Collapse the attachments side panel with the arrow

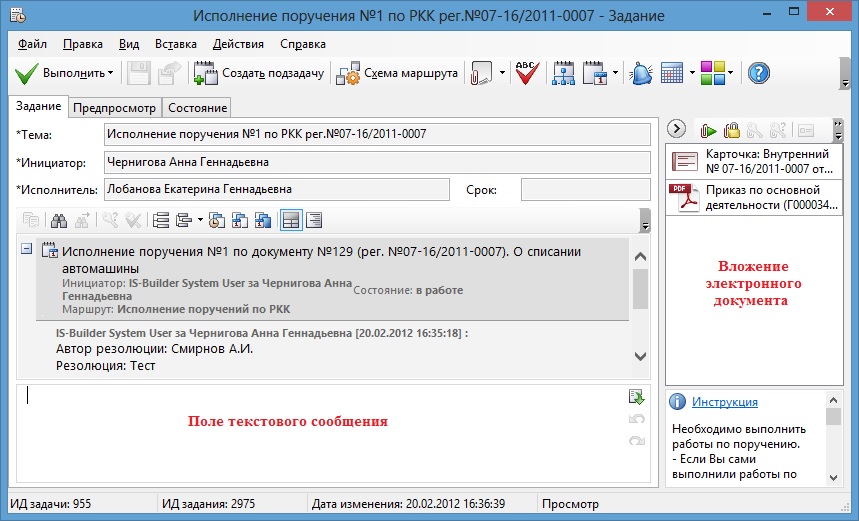point(677,128)
